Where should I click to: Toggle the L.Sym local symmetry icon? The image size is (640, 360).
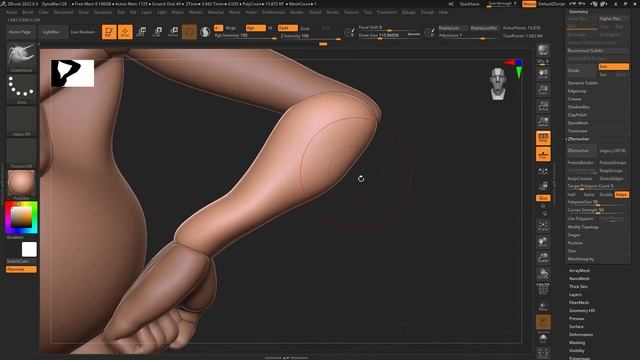[543, 171]
